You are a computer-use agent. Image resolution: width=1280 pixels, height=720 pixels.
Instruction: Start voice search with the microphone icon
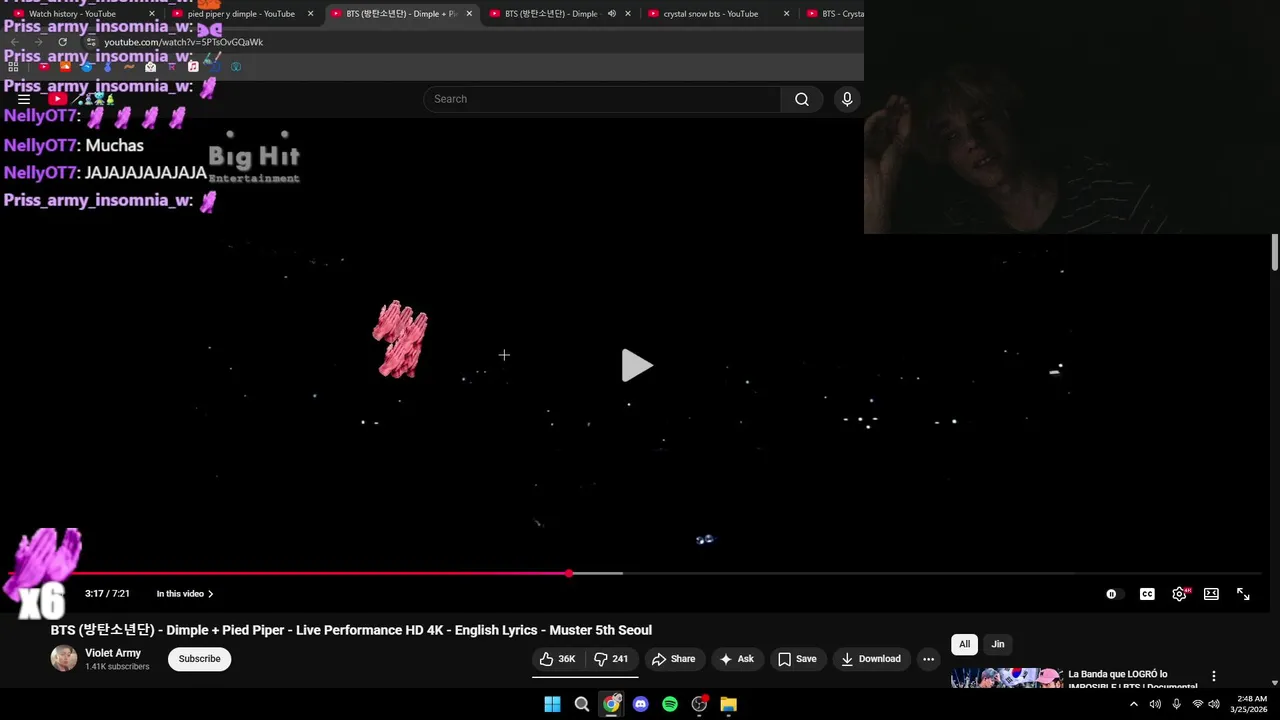[x=847, y=99]
